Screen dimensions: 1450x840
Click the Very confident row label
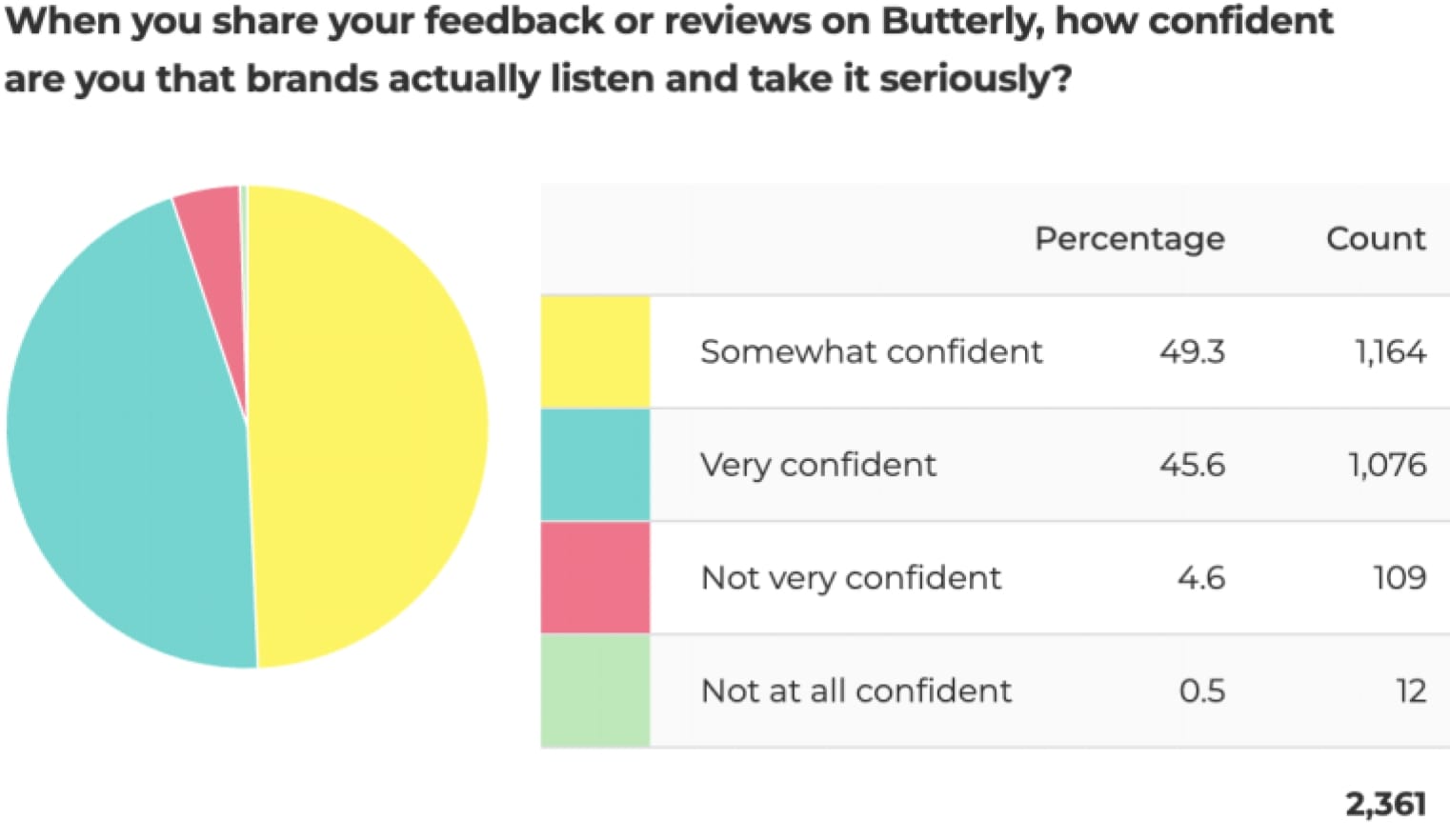[x=818, y=465]
